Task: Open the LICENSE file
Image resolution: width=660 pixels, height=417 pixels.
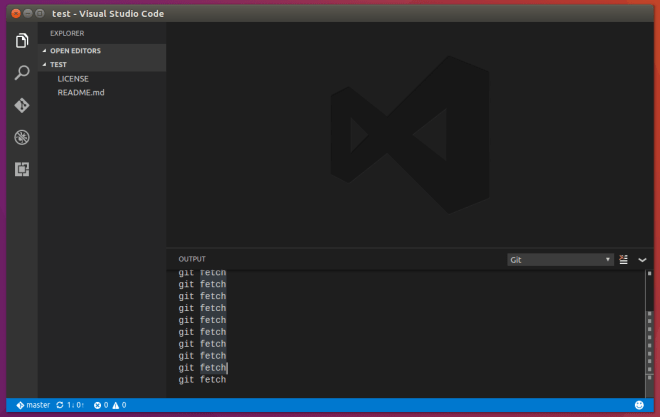Action: tap(73, 78)
